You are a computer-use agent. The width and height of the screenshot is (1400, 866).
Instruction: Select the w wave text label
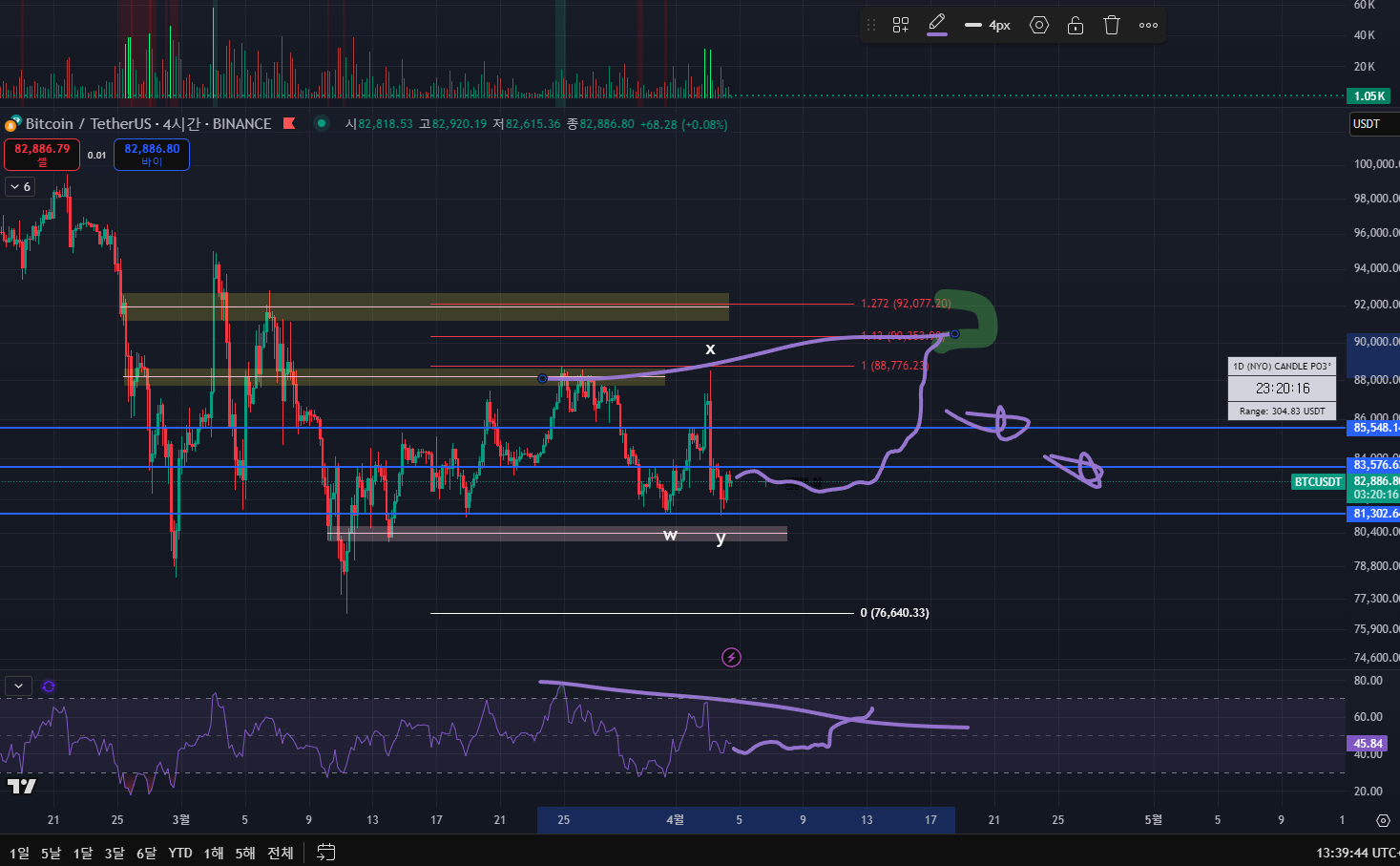click(670, 535)
